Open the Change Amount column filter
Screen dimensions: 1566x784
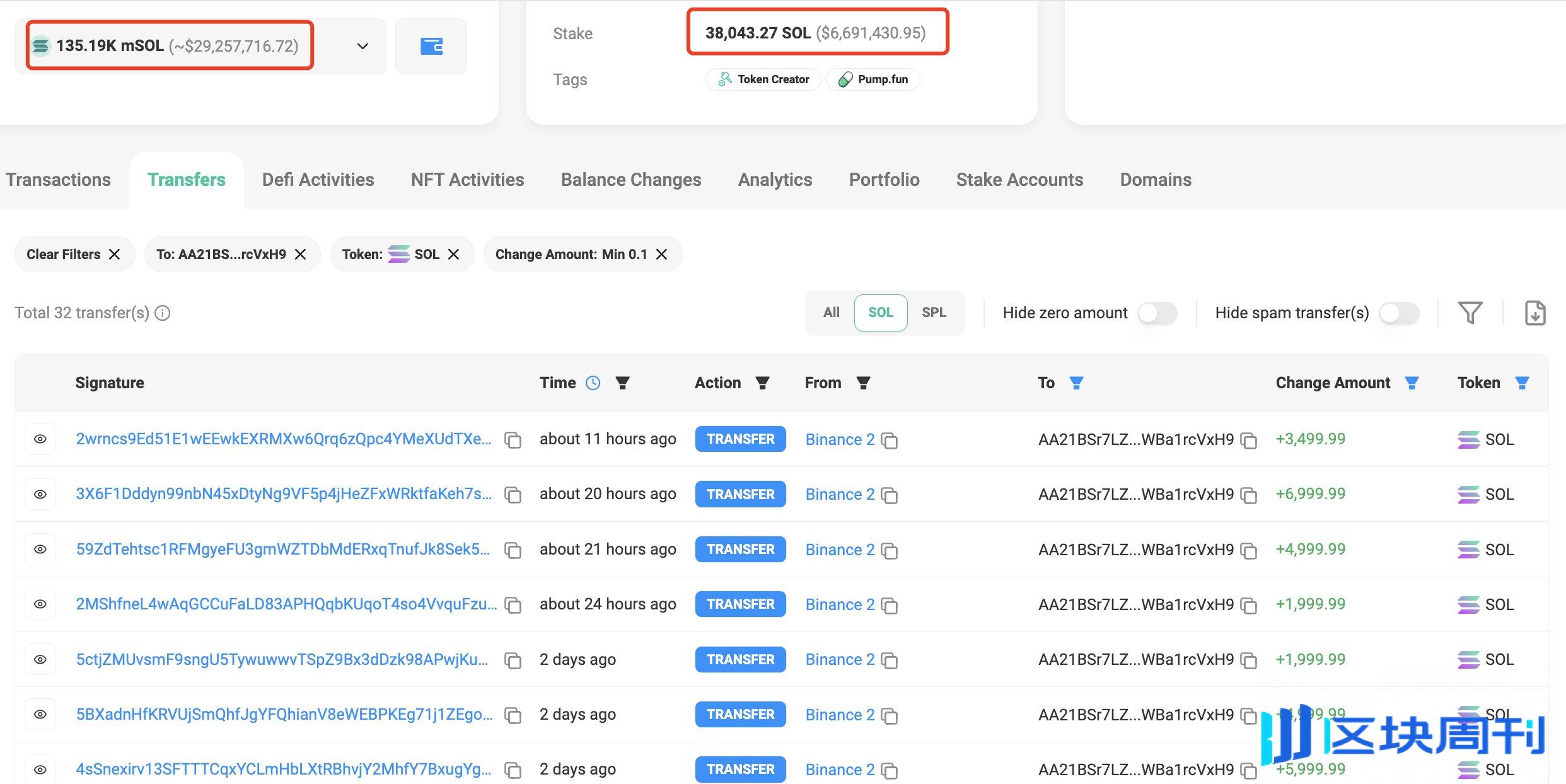(1412, 383)
